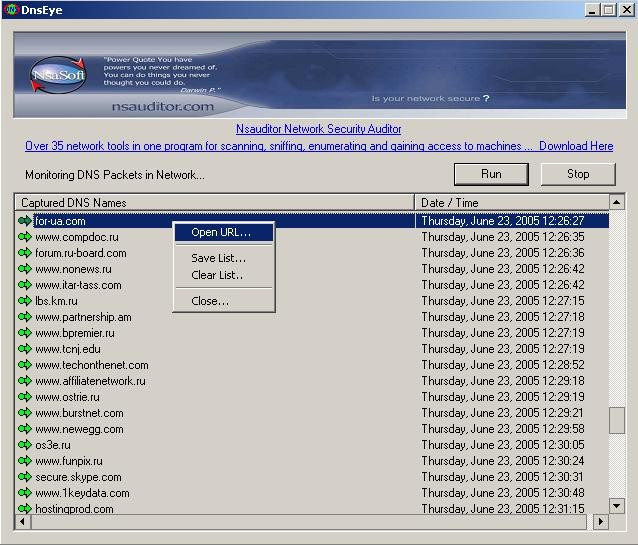Select the www.affiliatenetwork.ru entry
This screenshot has height=545, width=638.
coord(90,381)
